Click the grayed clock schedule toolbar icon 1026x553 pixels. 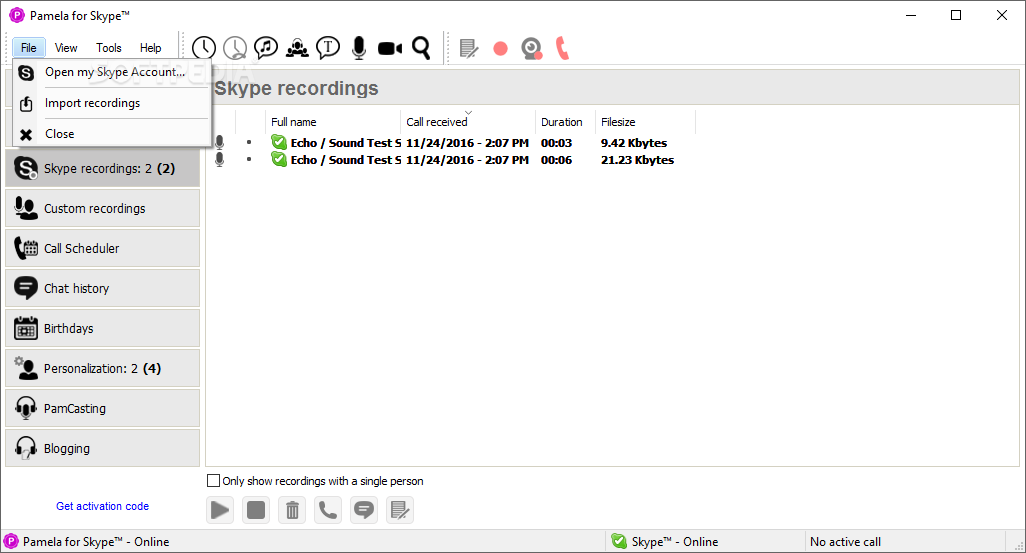[x=235, y=48]
